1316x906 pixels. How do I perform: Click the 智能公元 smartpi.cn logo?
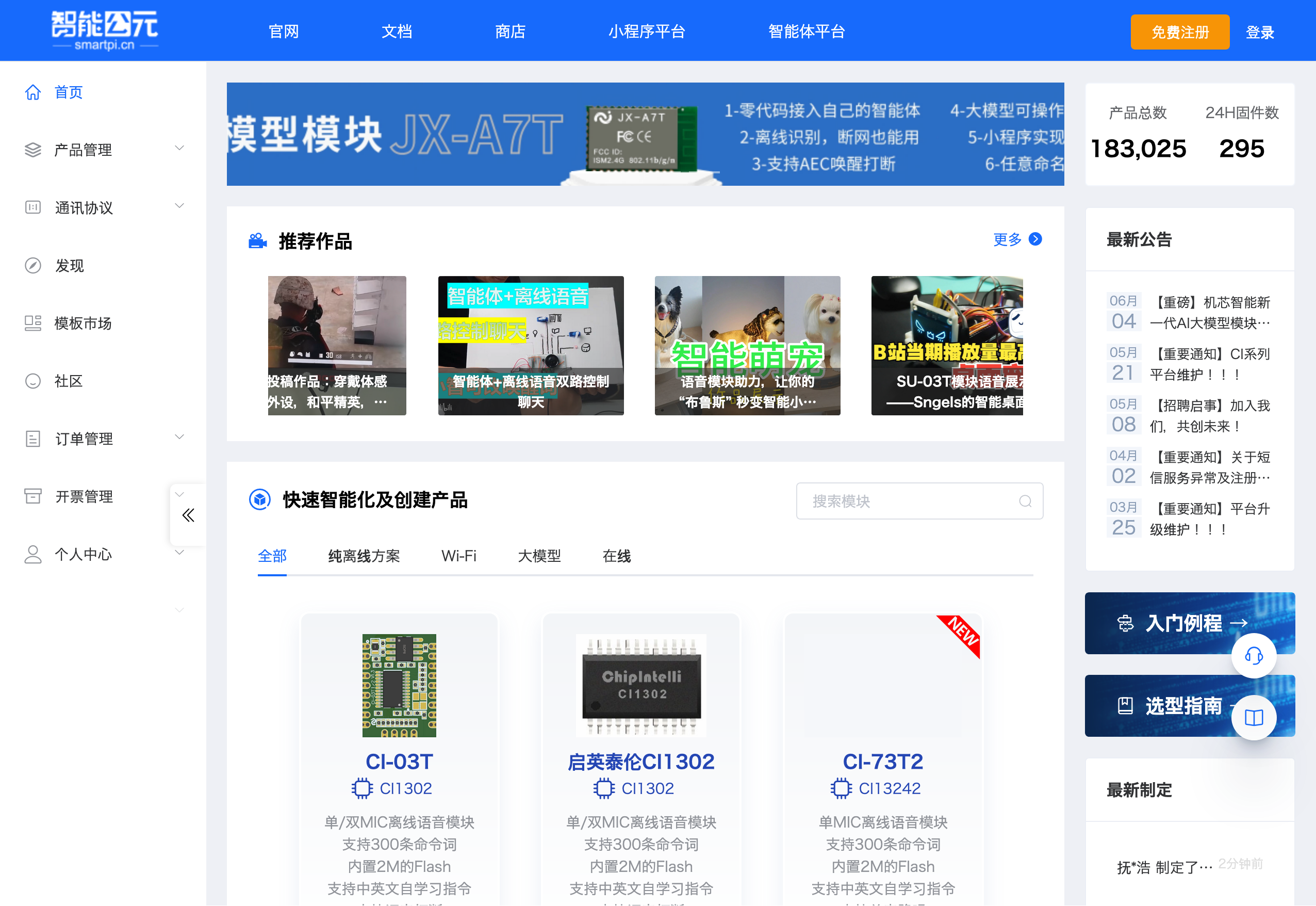pyautogui.click(x=105, y=30)
